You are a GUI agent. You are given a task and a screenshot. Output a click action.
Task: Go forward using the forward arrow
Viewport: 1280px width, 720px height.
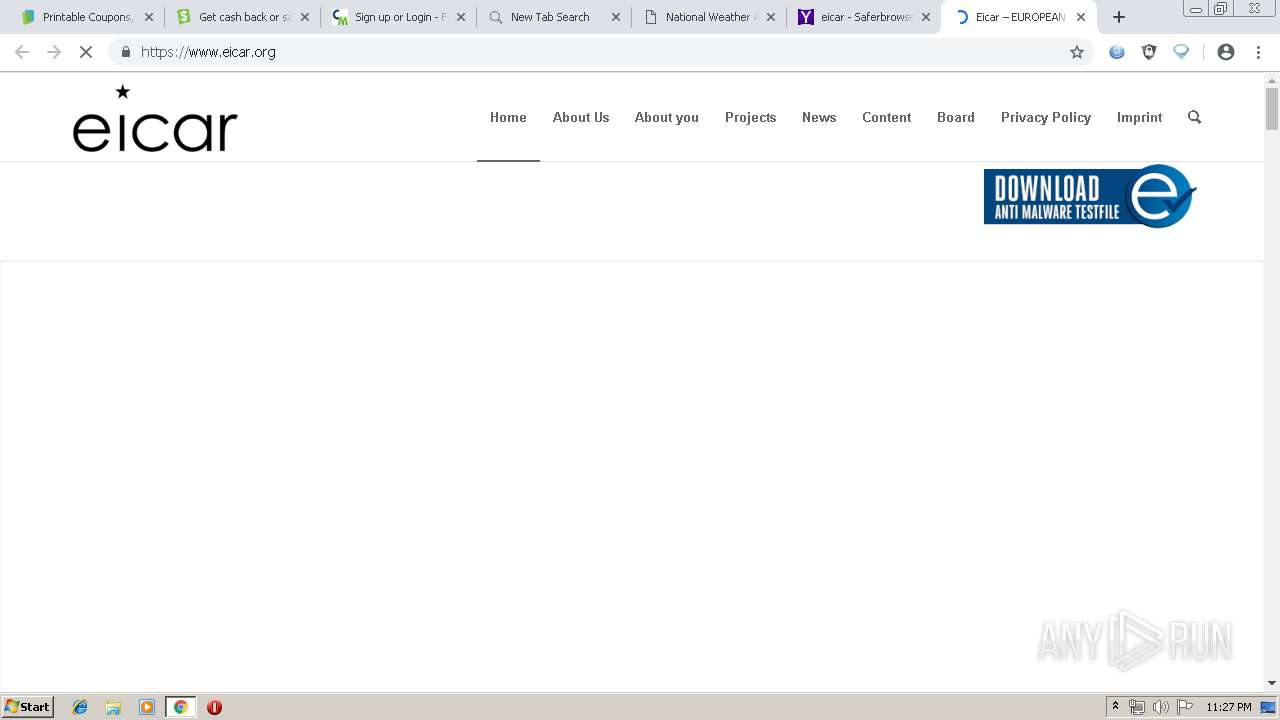coord(54,52)
